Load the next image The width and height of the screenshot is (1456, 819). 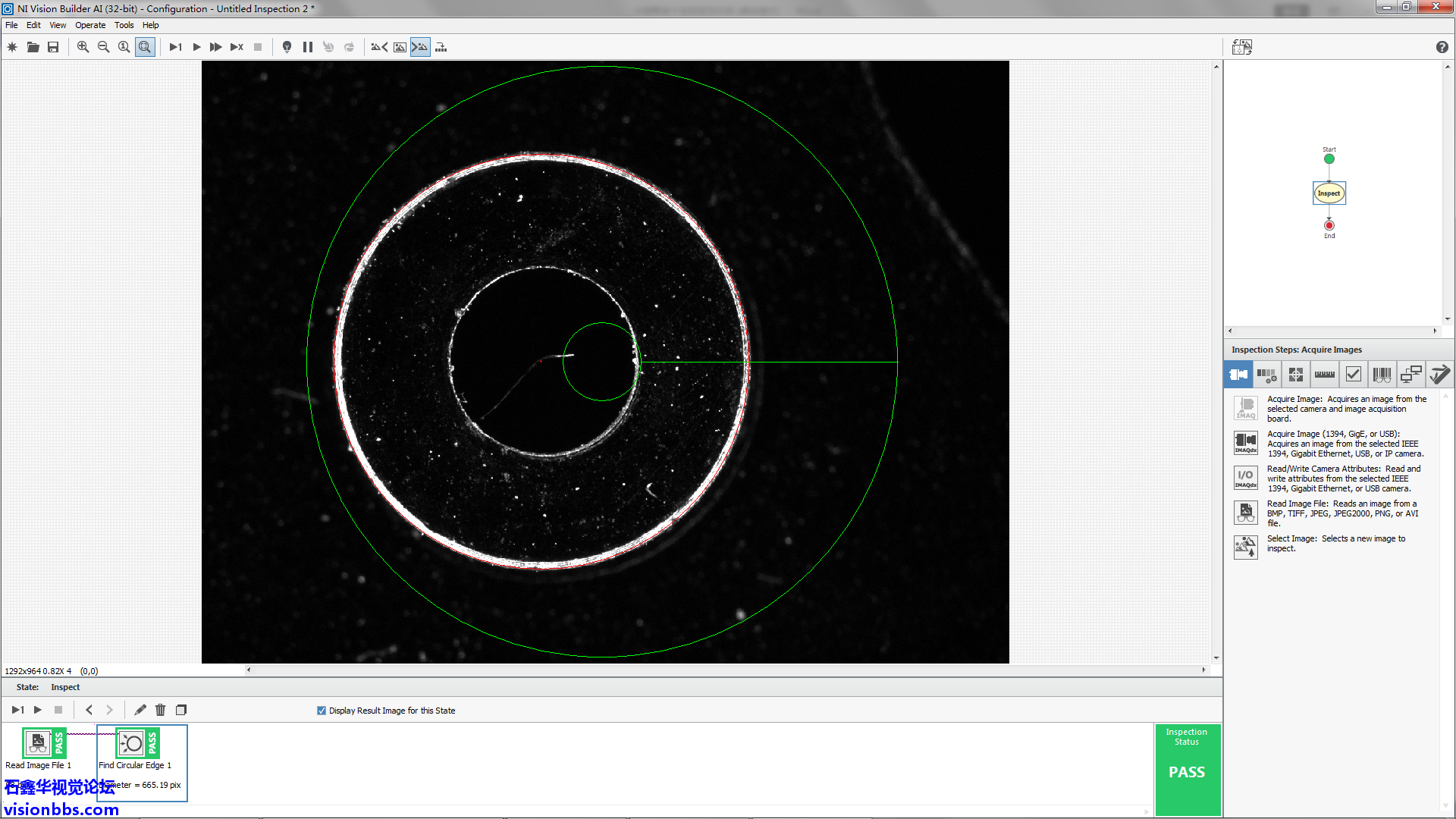point(420,47)
